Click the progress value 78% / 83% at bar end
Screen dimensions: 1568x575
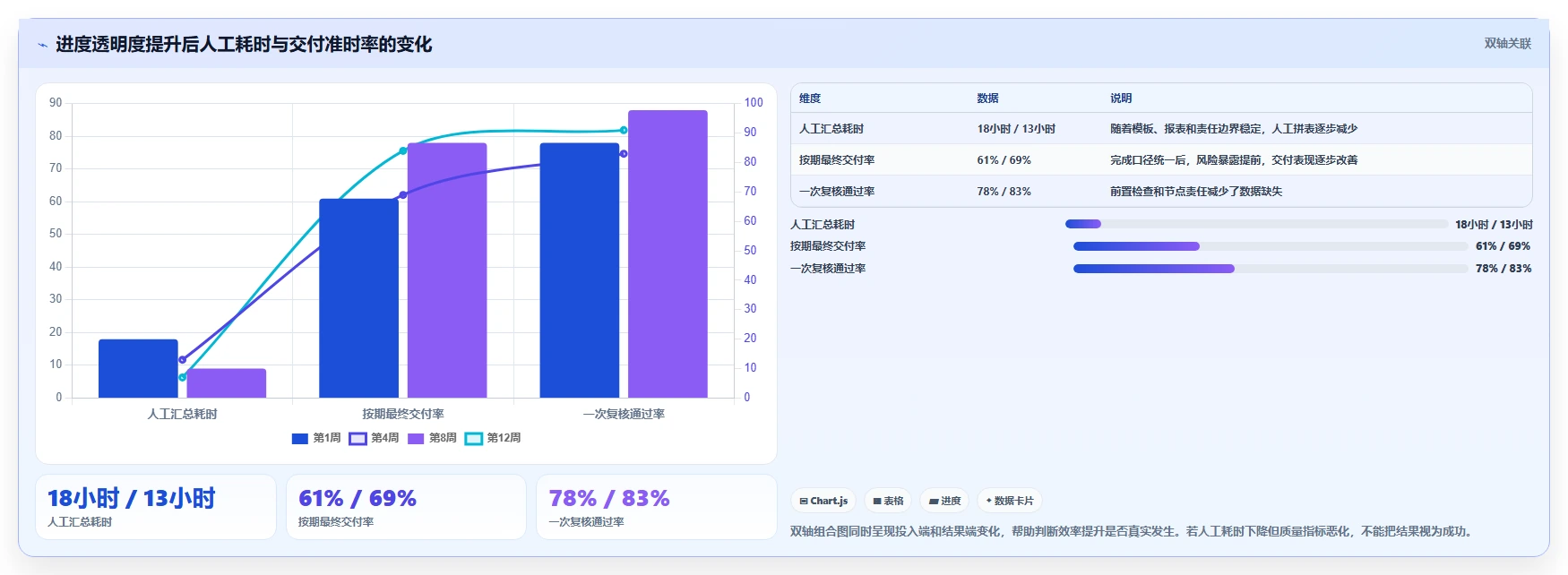1503,269
